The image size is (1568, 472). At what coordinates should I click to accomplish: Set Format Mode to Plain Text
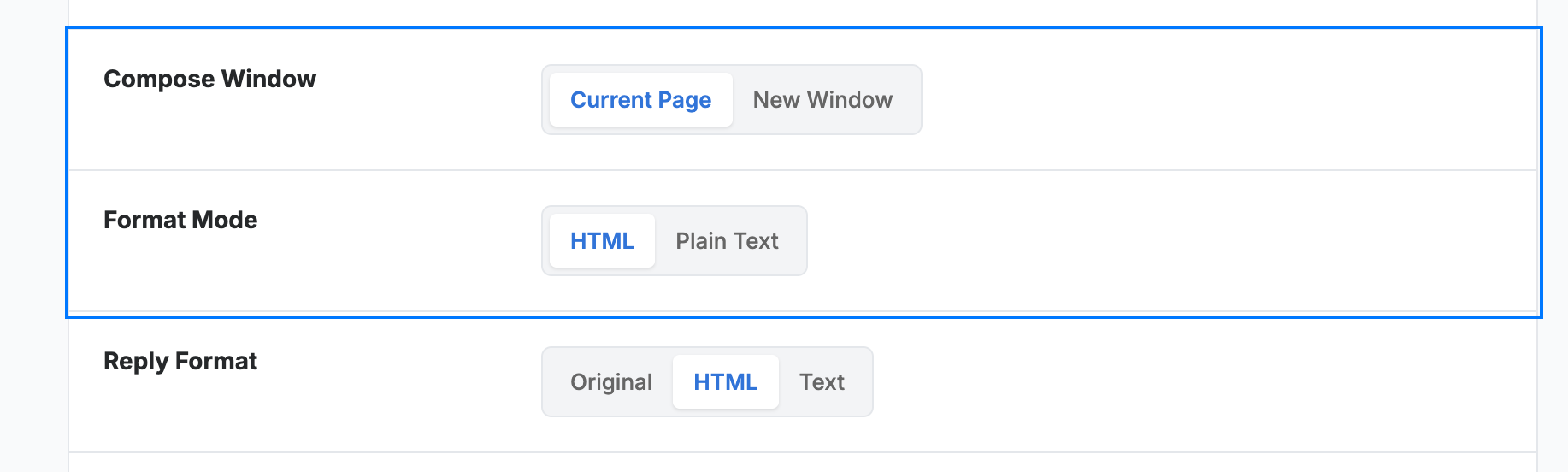pyautogui.click(x=727, y=241)
